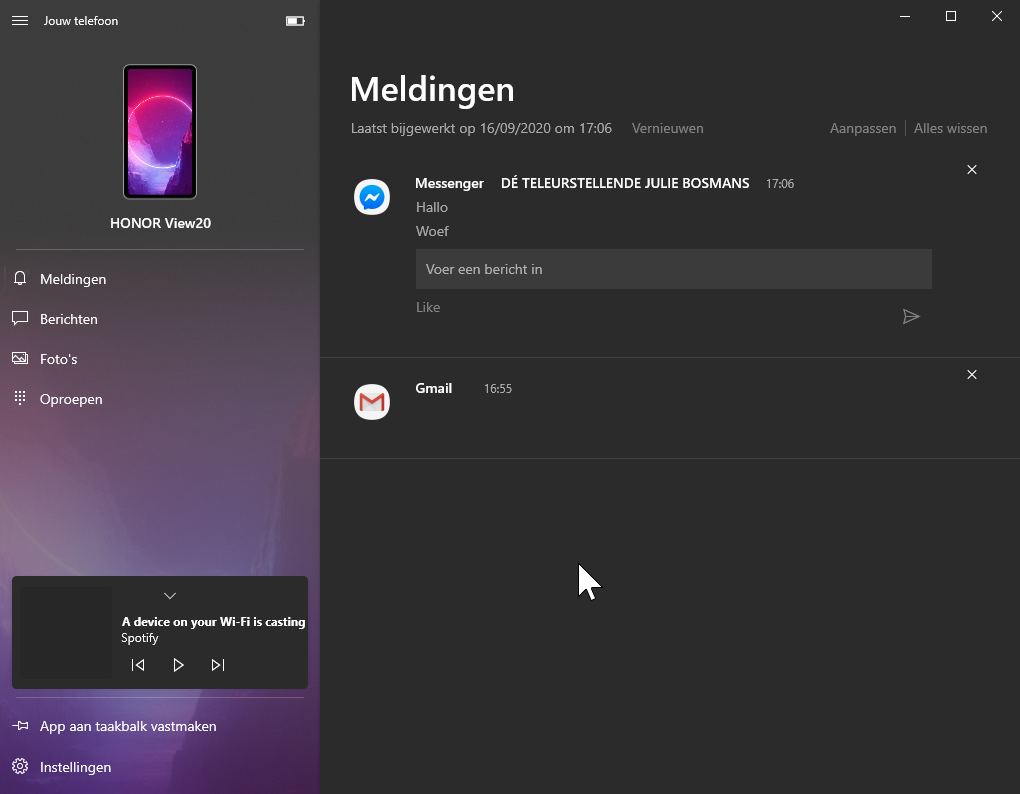Switch to the Oproepen section
This screenshot has width=1020, height=794.
(71, 399)
